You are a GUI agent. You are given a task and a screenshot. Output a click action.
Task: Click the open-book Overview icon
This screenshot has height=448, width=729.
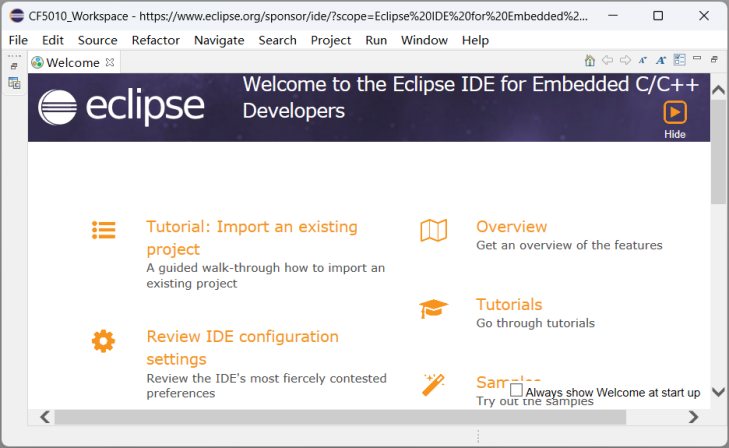pyautogui.click(x=434, y=230)
